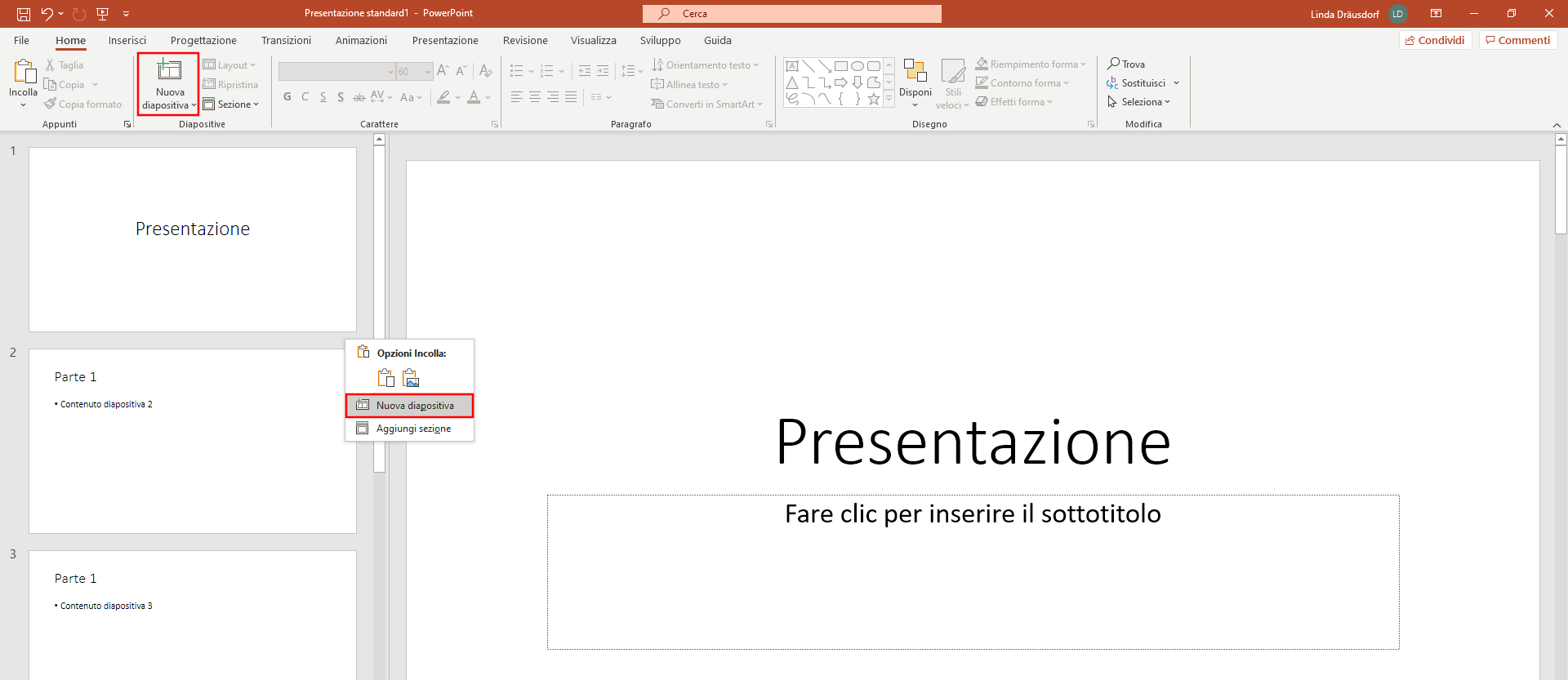
Task: Click Trova magnifier in Modifica group
Action: point(1126,64)
